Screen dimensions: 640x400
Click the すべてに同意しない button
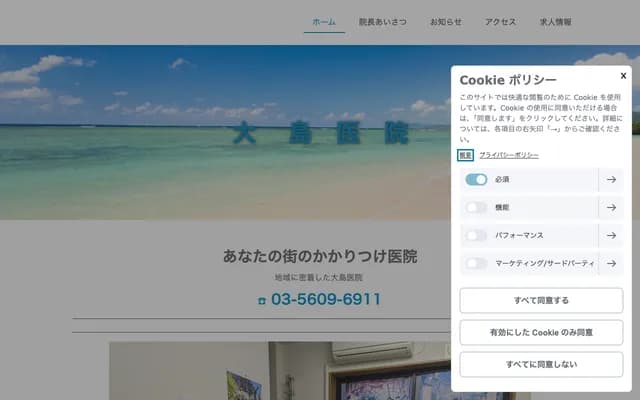tap(541, 364)
